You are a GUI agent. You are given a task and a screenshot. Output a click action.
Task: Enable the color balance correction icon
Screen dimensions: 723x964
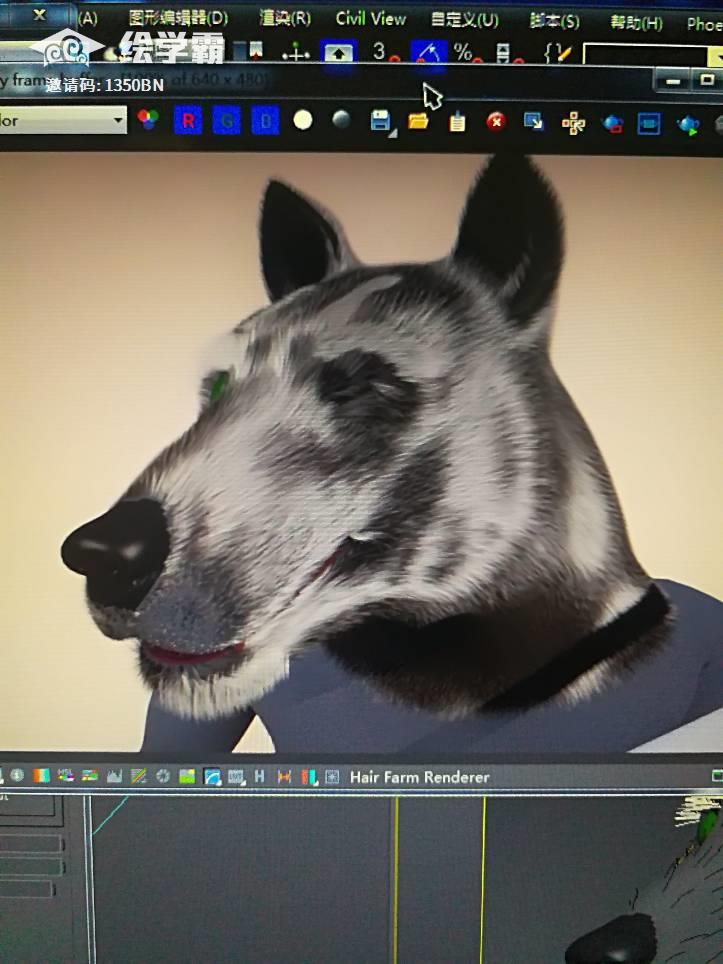point(90,776)
